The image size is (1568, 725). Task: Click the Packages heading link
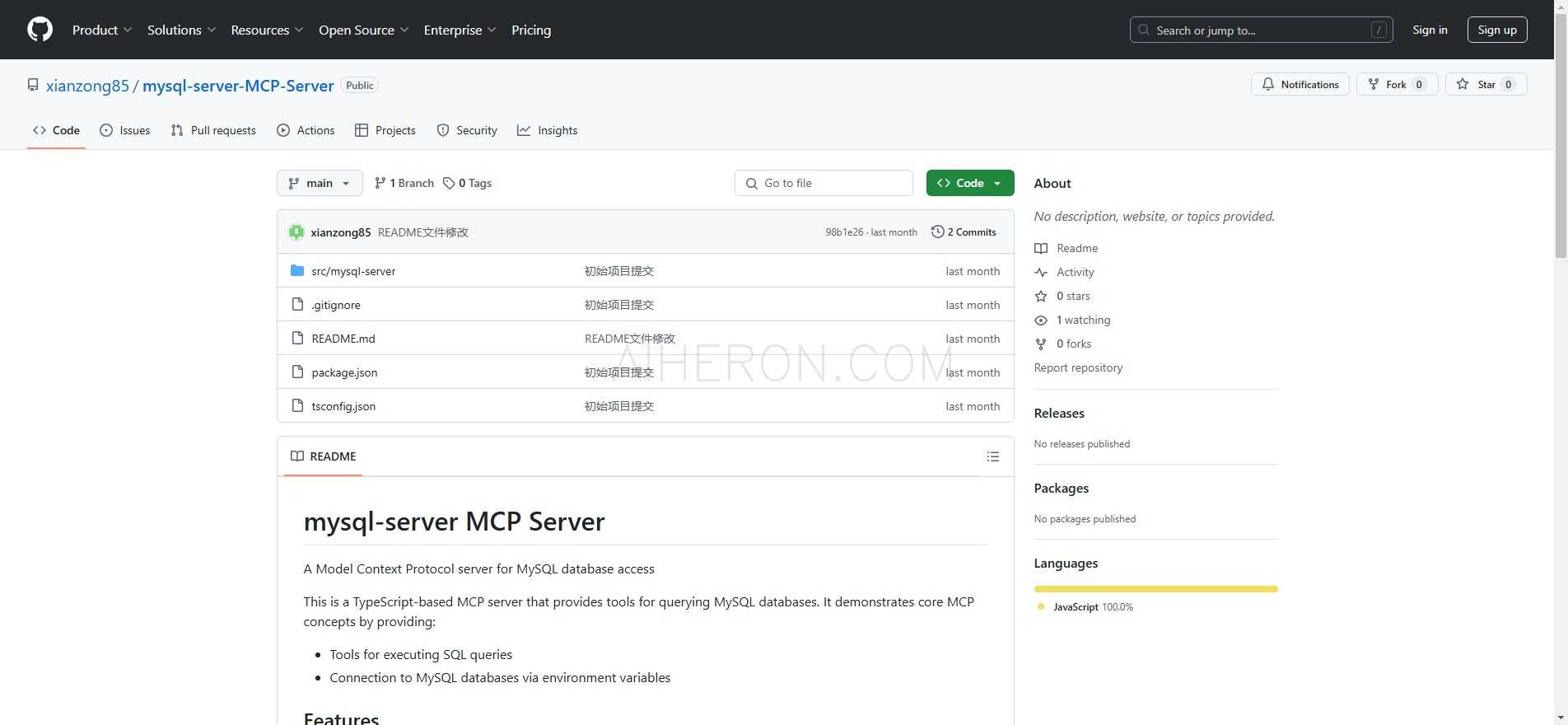coord(1062,488)
